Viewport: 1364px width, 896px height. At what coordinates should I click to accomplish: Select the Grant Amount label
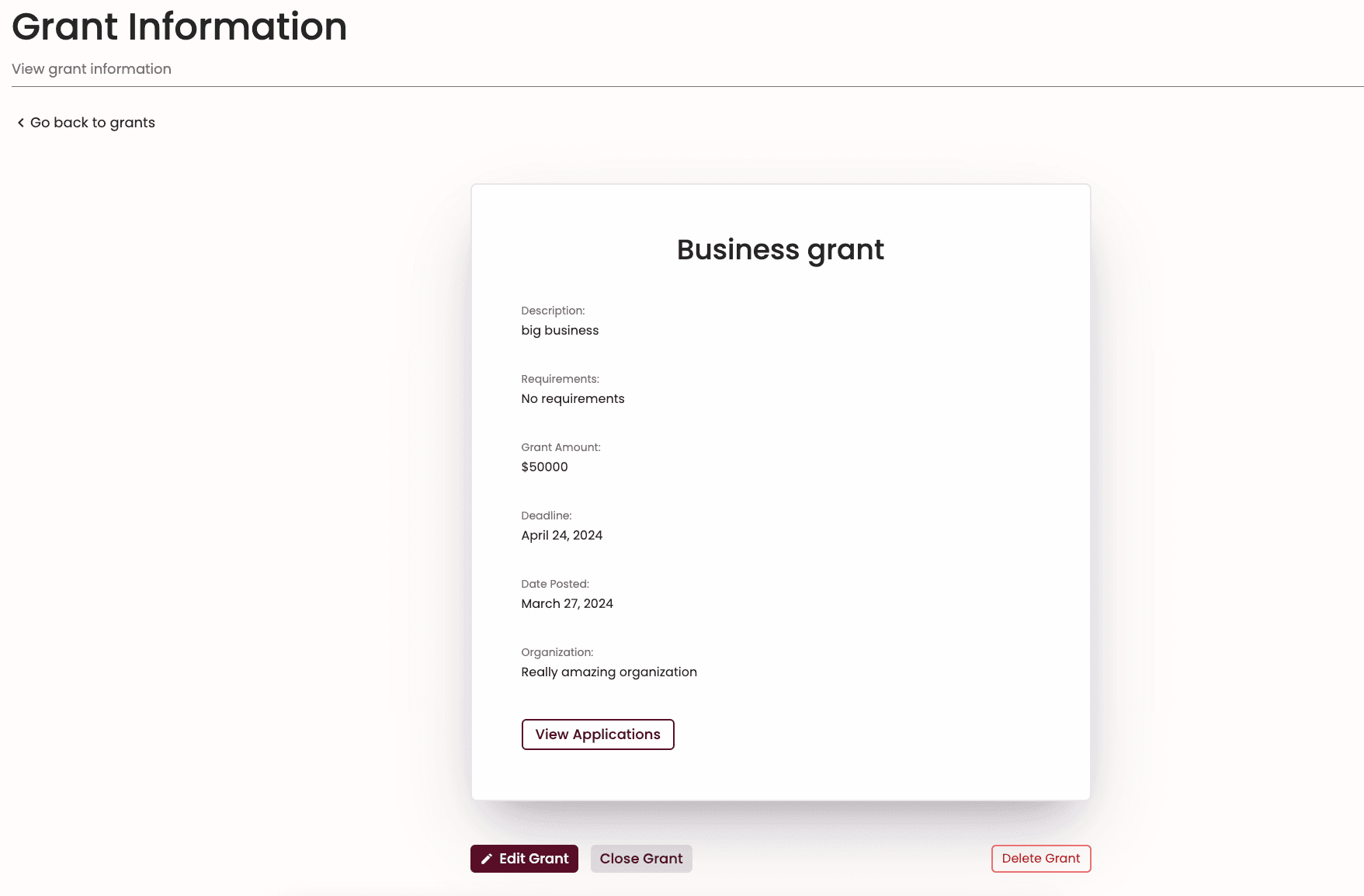561,447
